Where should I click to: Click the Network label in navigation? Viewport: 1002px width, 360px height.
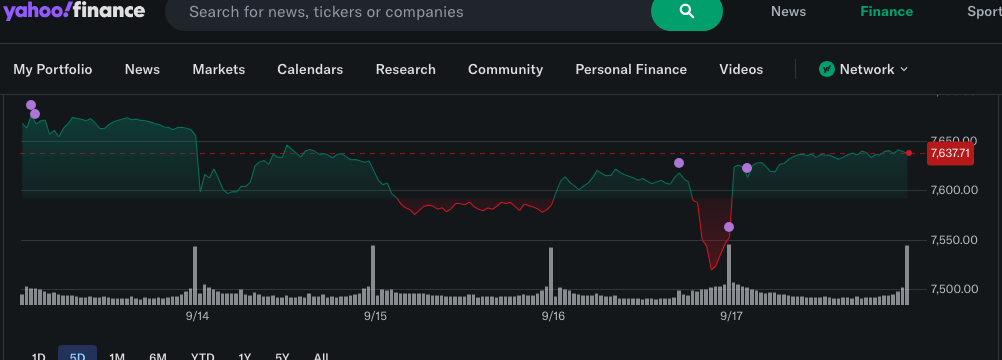pos(867,69)
